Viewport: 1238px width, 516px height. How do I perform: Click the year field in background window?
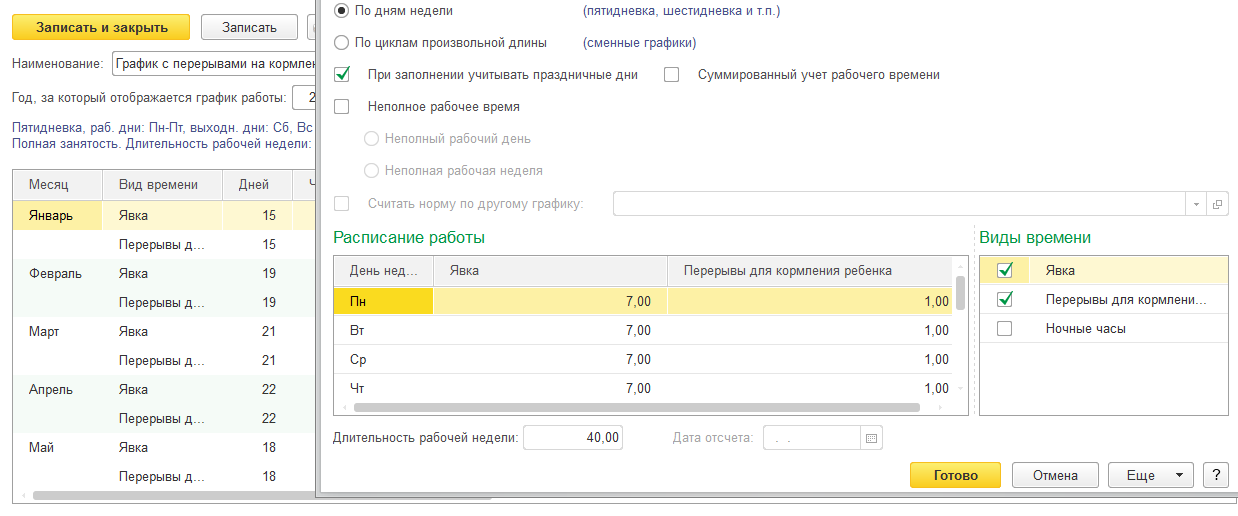point(304,98)
